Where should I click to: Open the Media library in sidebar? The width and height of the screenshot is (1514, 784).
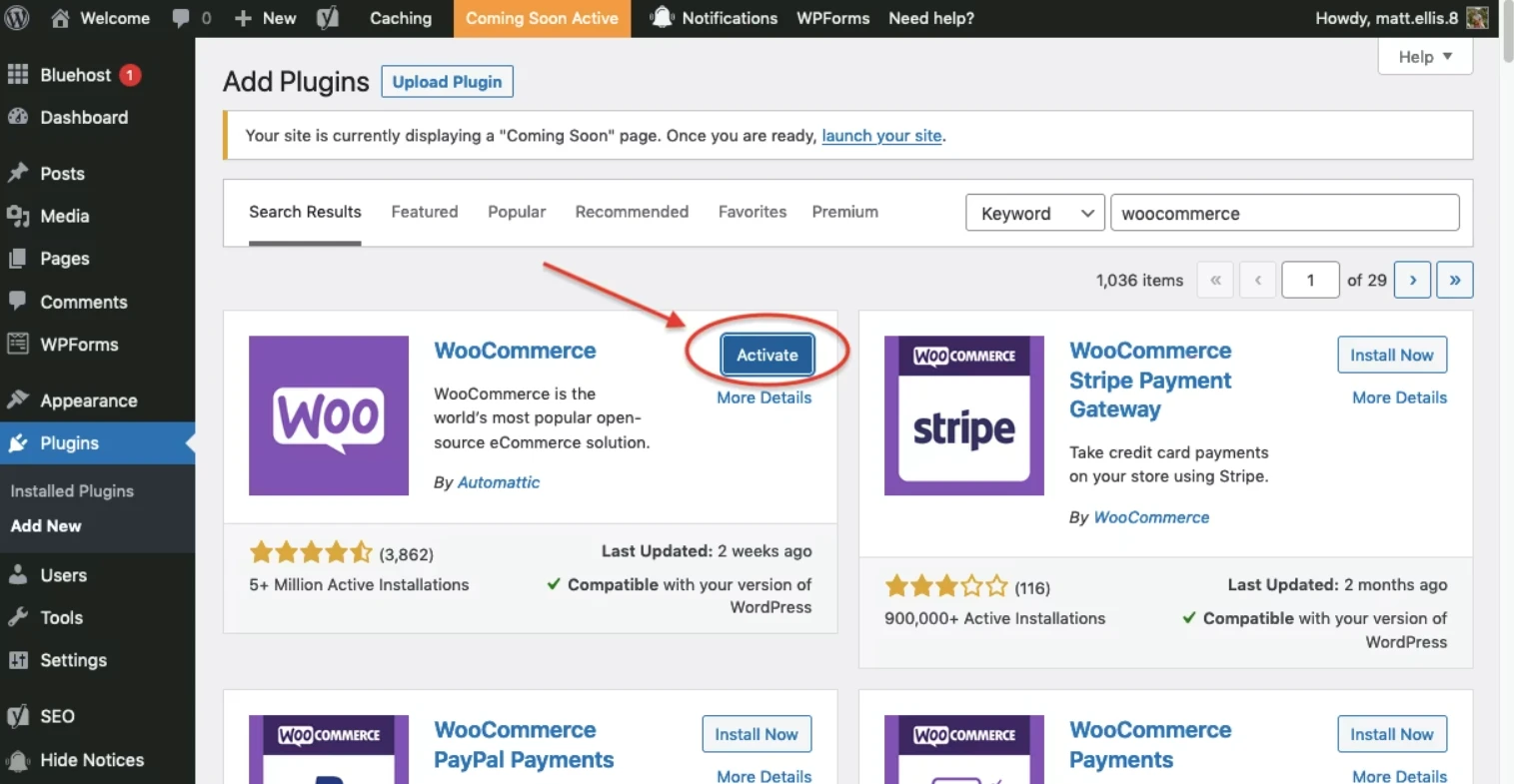pos(64,216)
